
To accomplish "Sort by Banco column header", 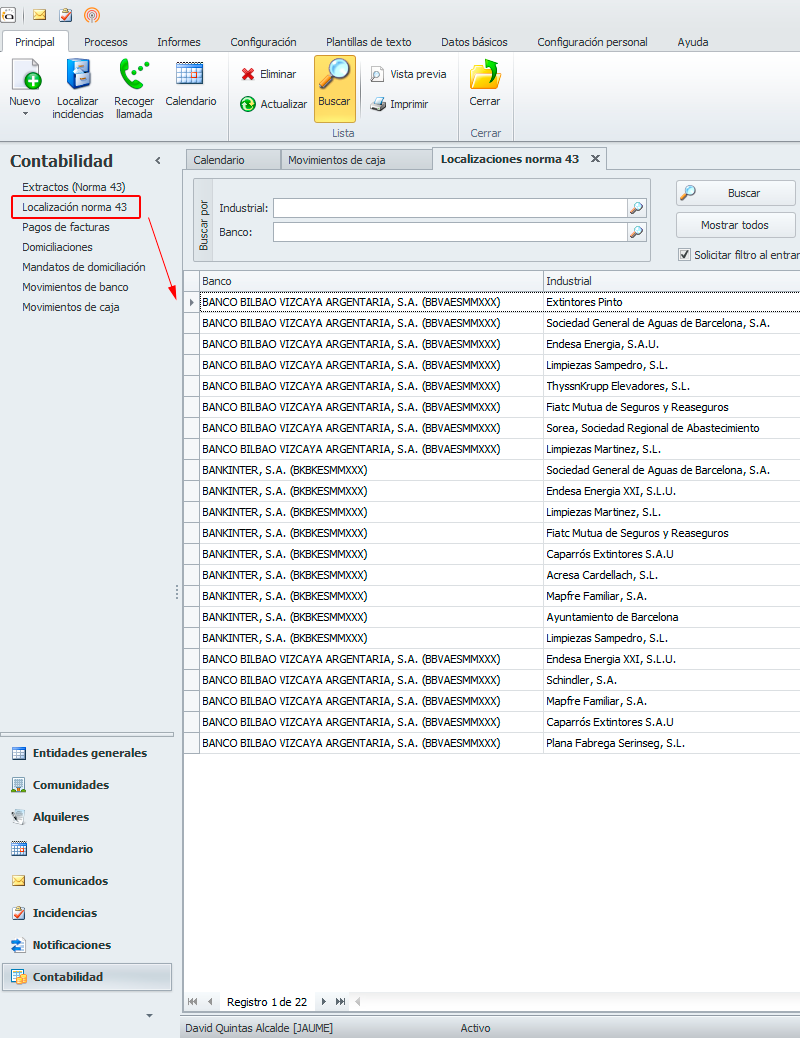I will click(371, 281).
